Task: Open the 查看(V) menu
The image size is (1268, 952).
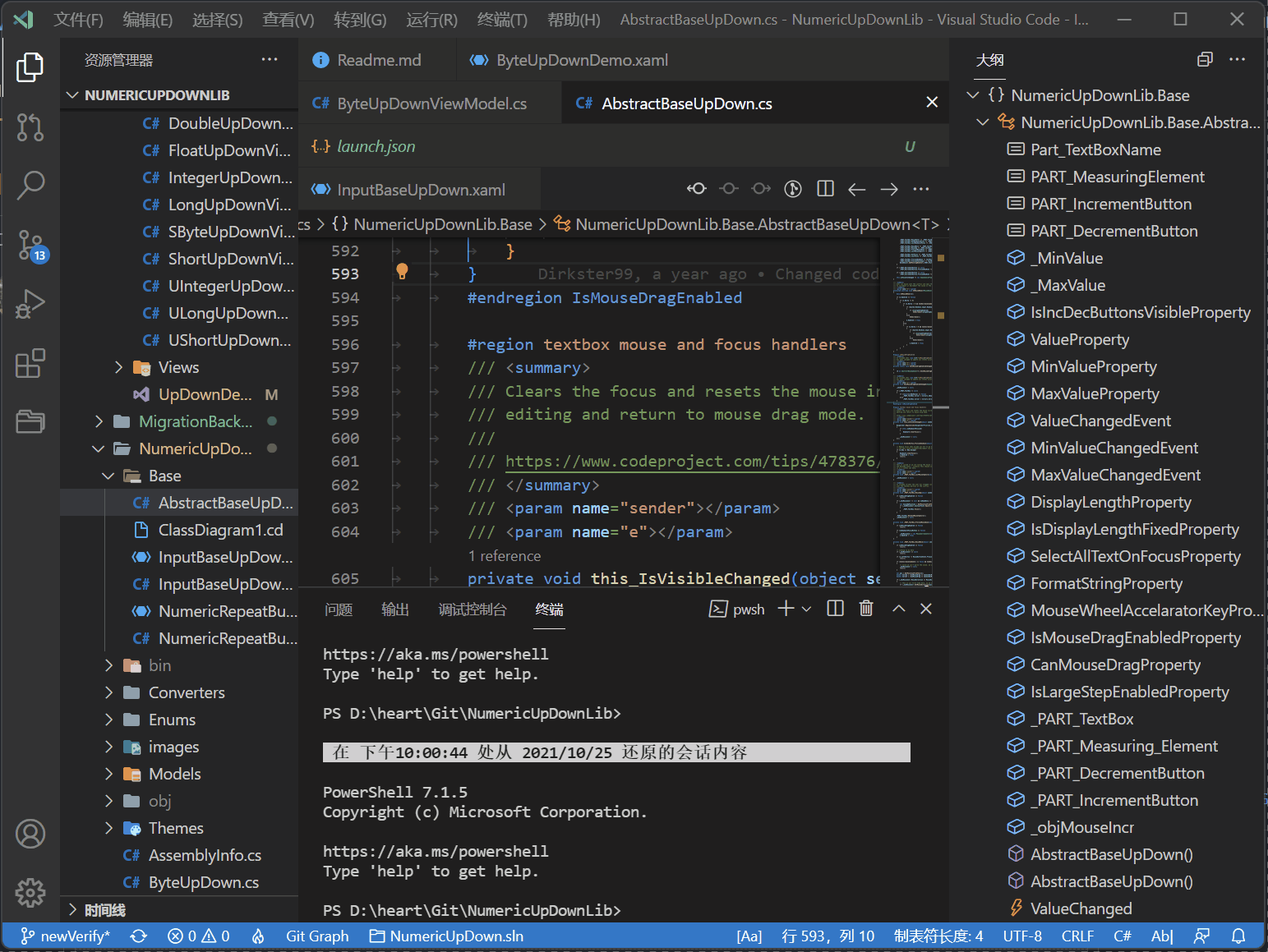Action: click(288, 20)
